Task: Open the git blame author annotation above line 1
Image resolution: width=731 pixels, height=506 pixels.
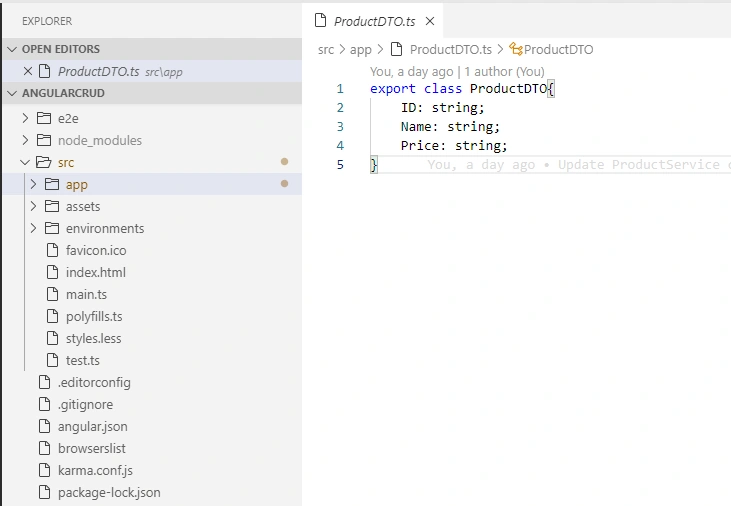Action: pos(457,71)
